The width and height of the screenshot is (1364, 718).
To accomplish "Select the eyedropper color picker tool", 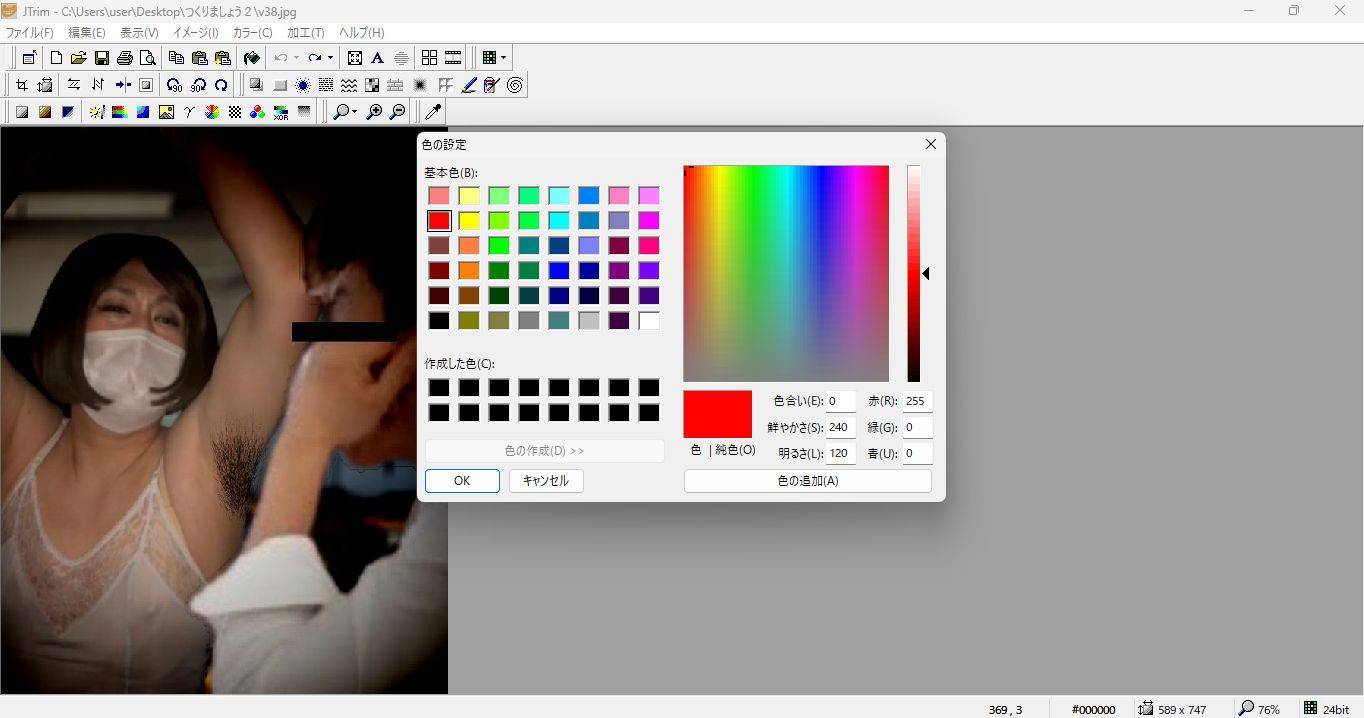I will 433,112.
